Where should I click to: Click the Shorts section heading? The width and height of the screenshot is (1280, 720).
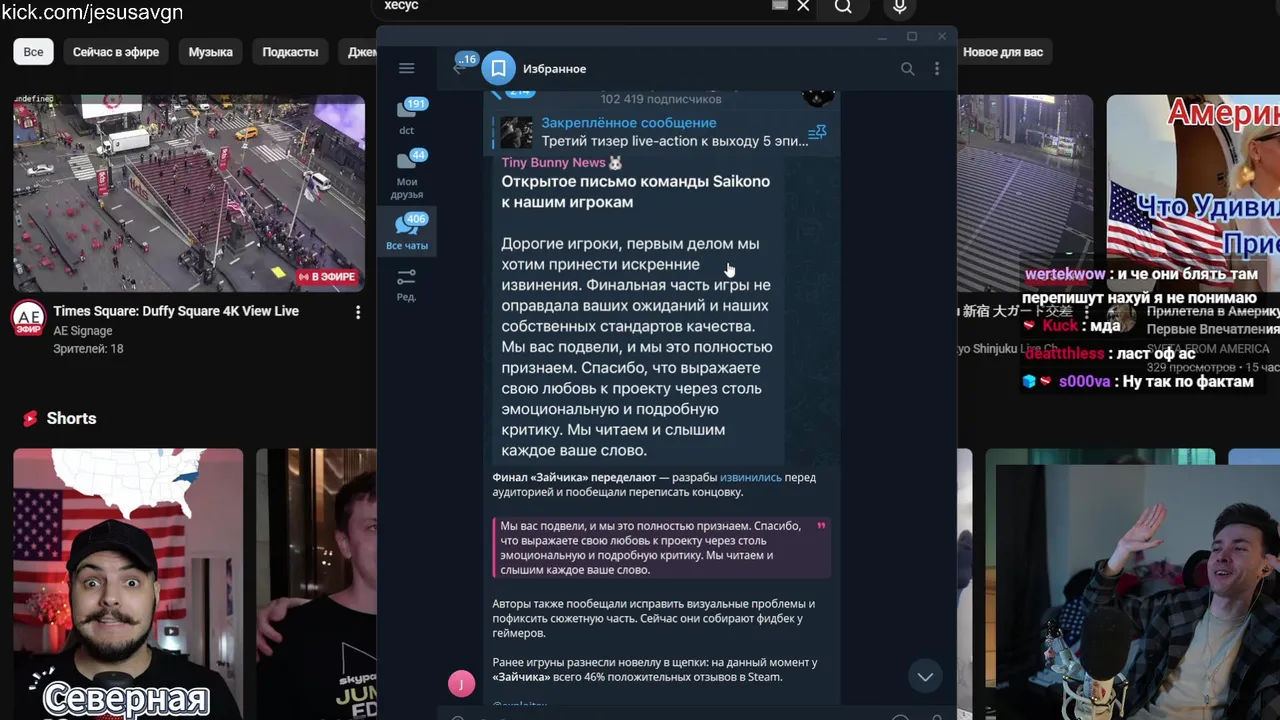click(71, 418)
